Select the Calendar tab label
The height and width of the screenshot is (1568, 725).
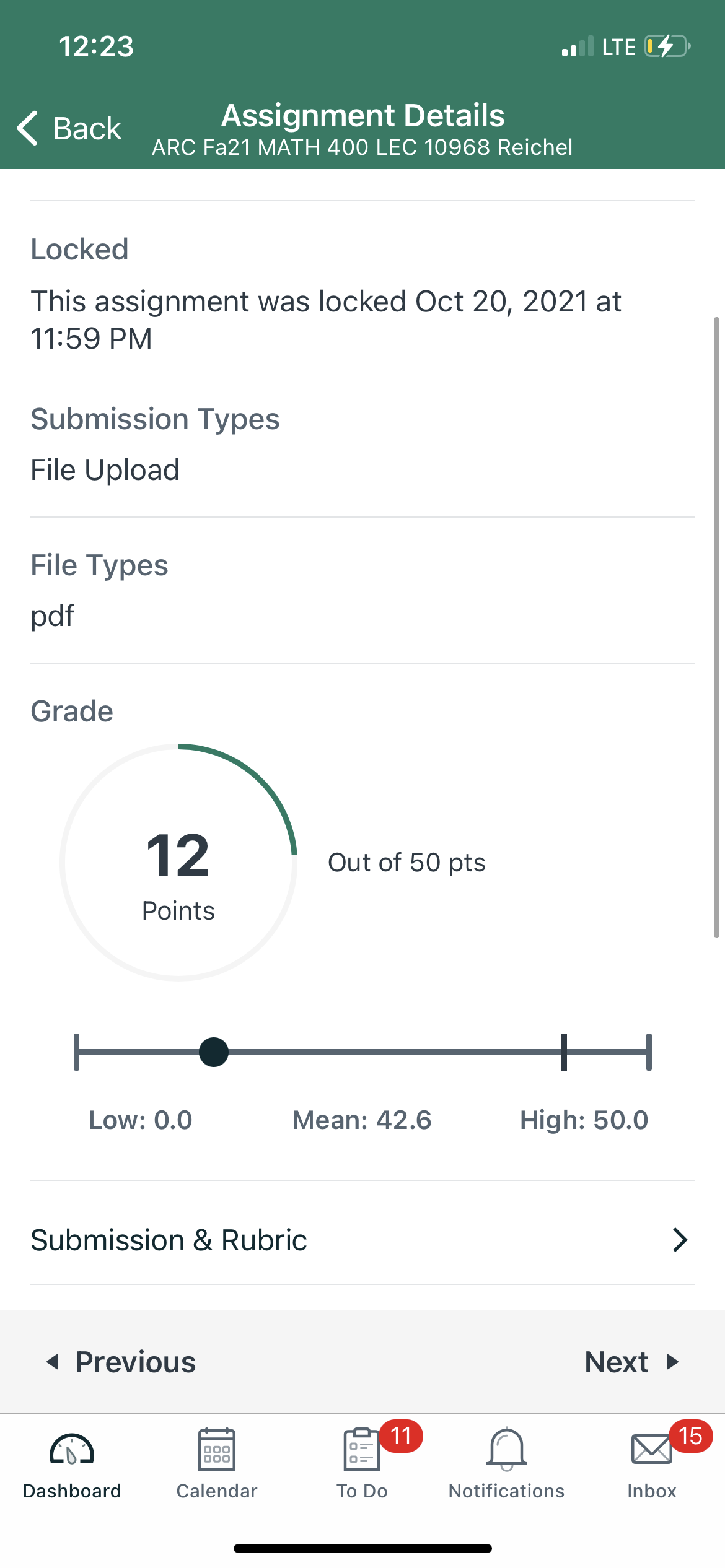[x=217, y=1491]
